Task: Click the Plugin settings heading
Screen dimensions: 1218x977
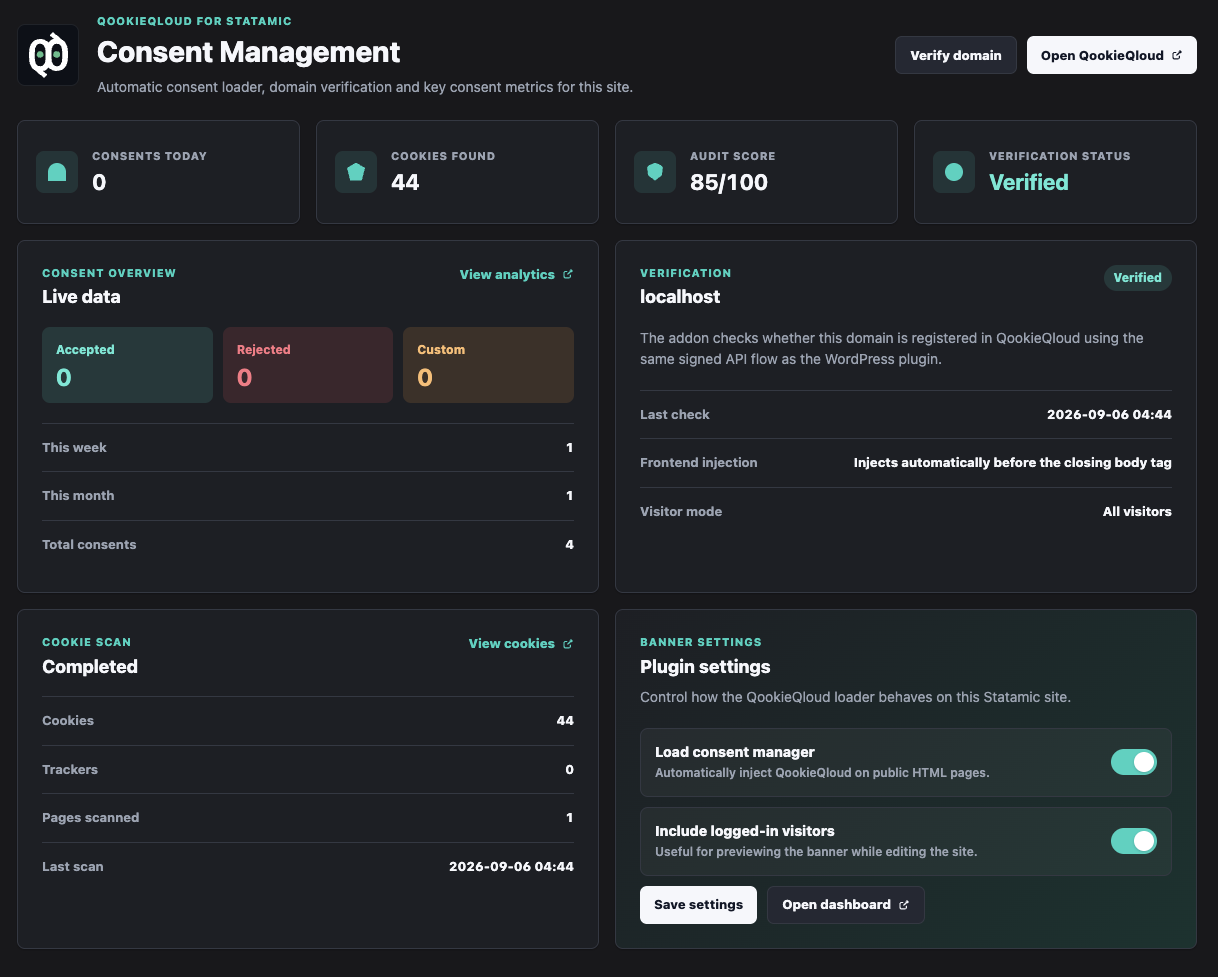Action: pos(705,667)
